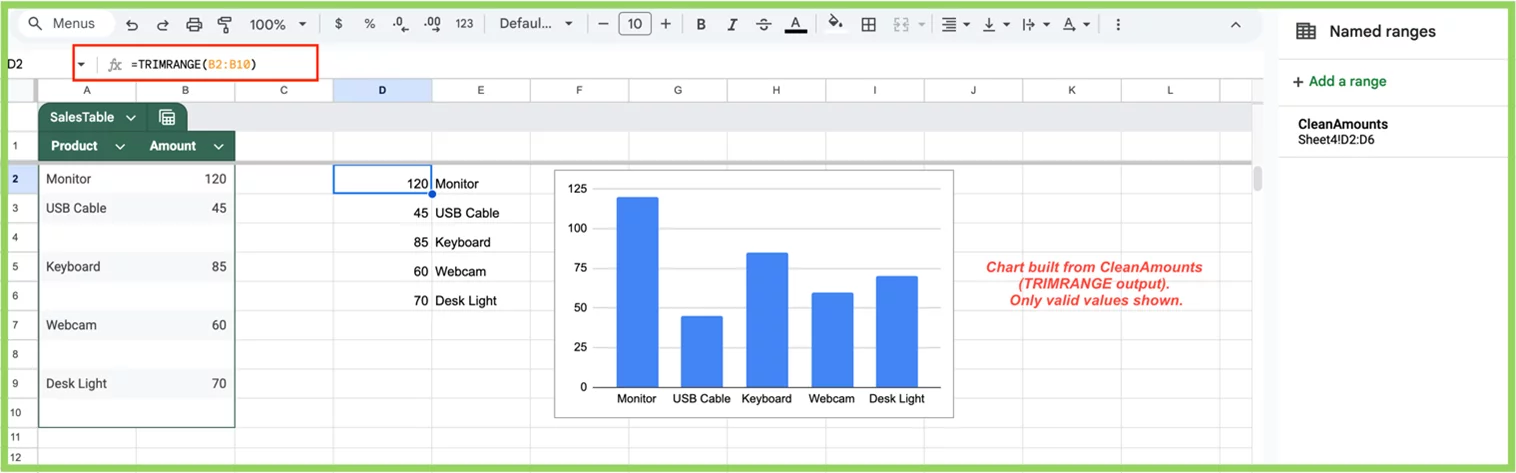1516x473 pixels.
Task: Select the Desk Light cell in column E
Action: (481, 300)
